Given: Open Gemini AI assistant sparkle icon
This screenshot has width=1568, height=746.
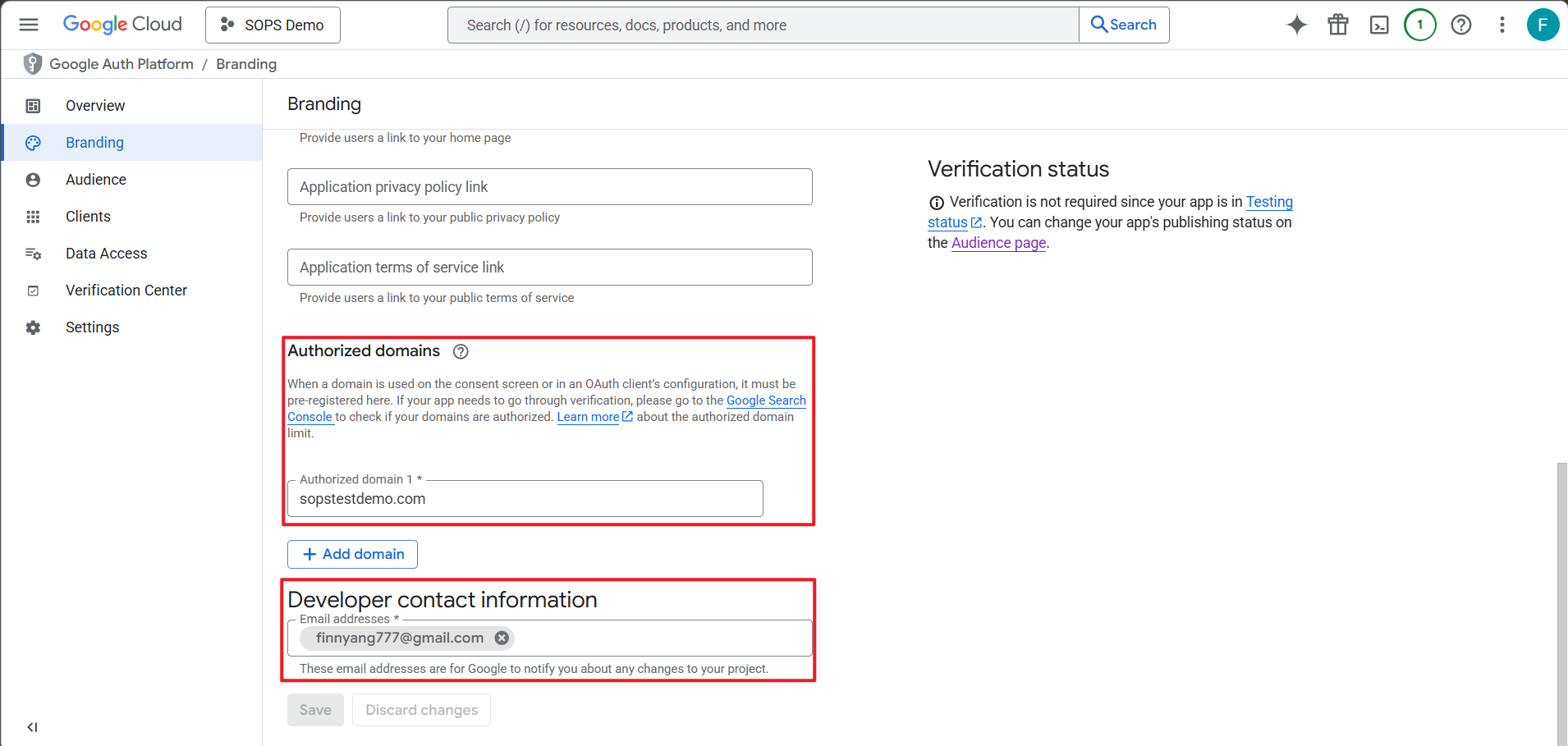Looking at the screenshot, I should [x=1296, y=25].
